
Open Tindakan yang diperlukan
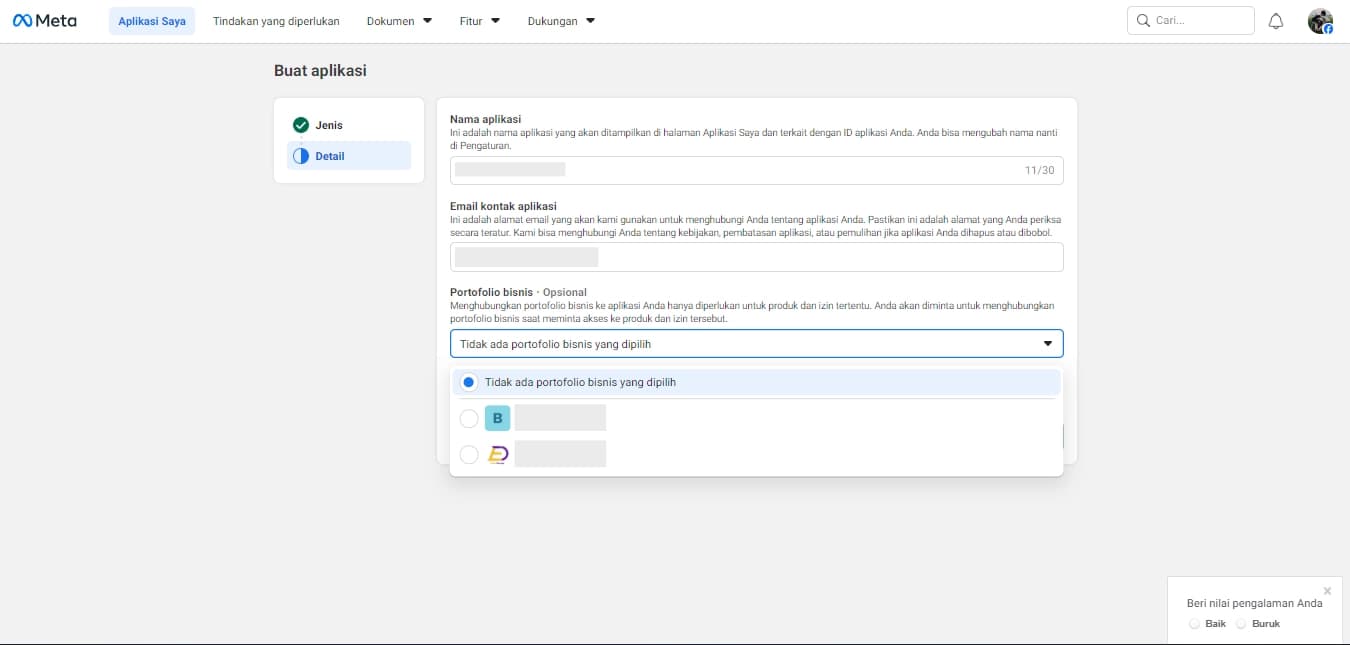(276, 21)
